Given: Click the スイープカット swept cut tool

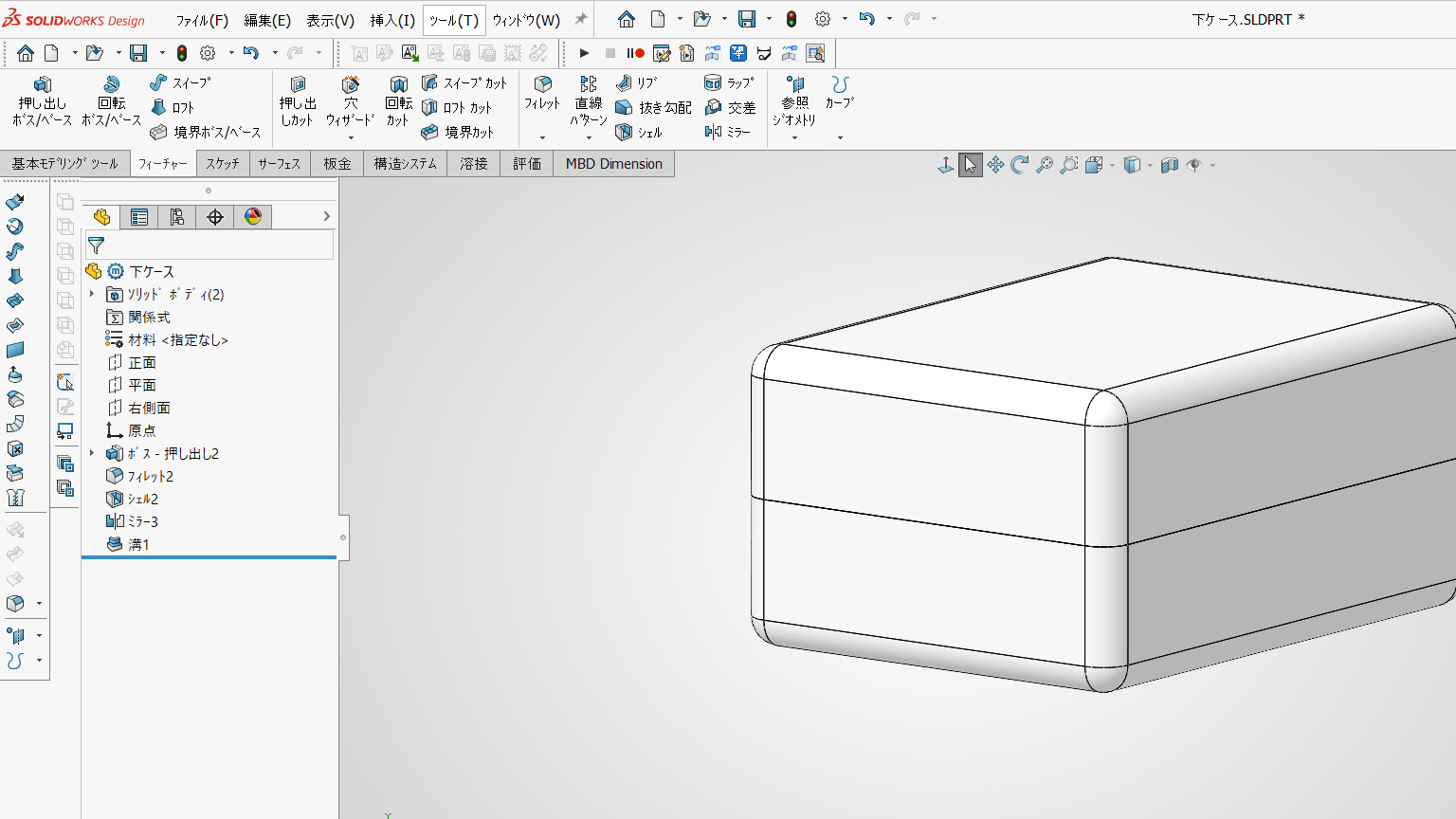Looking at the screenshot, I should (x=464, y=83).
